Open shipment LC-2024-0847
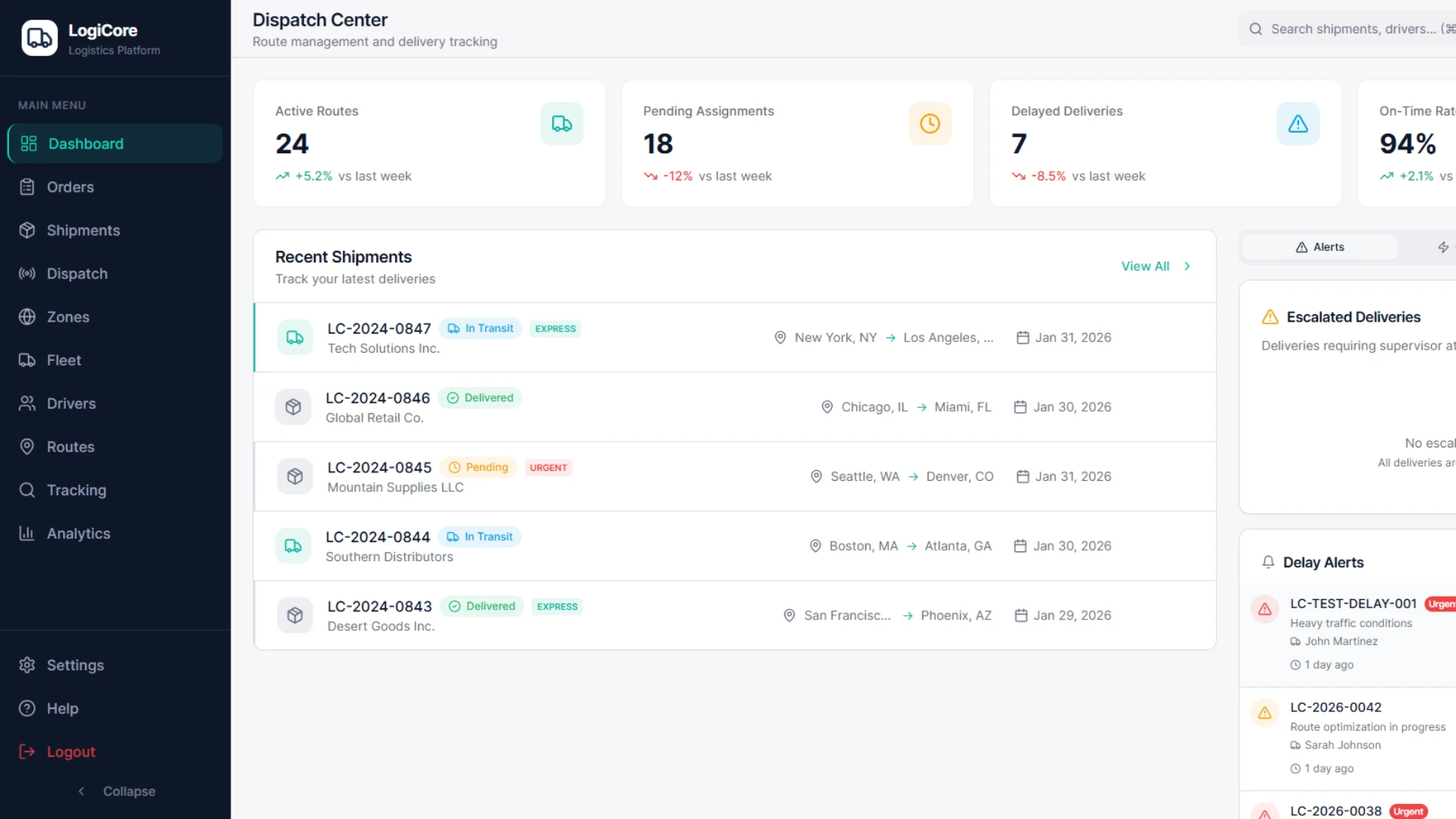Image resolution: width=1456 pixels, height=819 pixels. [735, 337]
